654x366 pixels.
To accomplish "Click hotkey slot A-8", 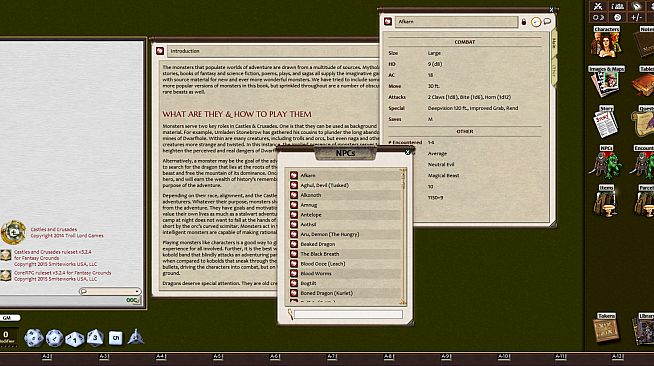I will [389, 356].
